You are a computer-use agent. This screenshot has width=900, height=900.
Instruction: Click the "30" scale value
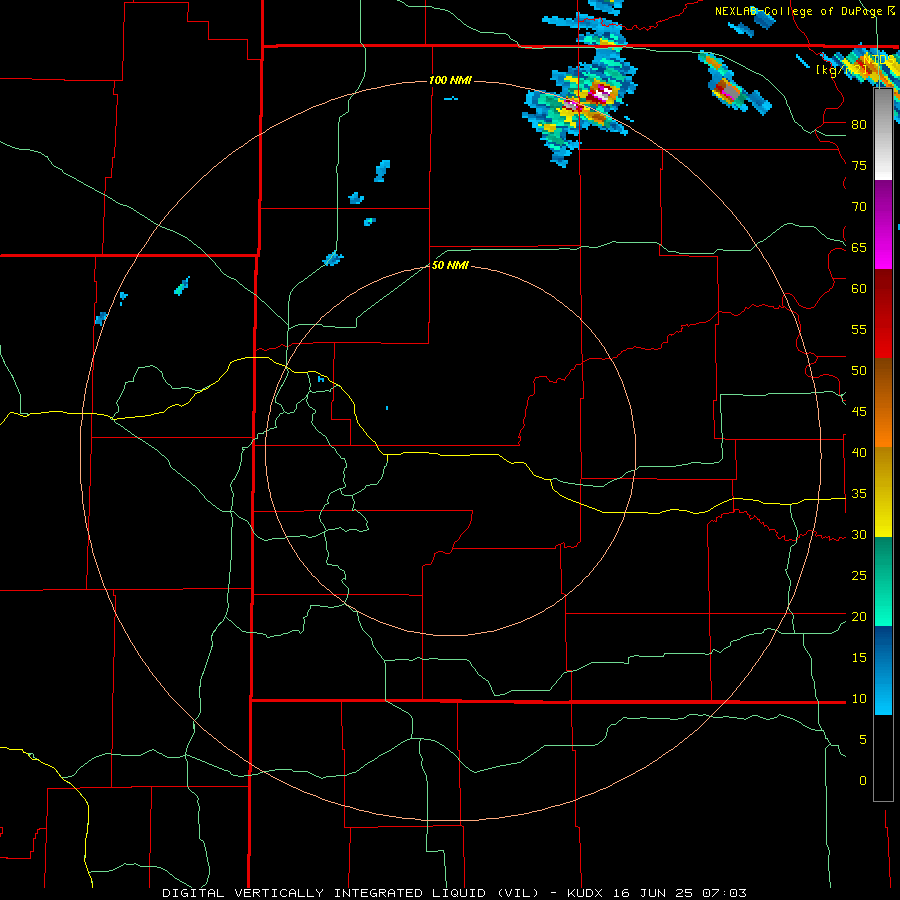859,534
